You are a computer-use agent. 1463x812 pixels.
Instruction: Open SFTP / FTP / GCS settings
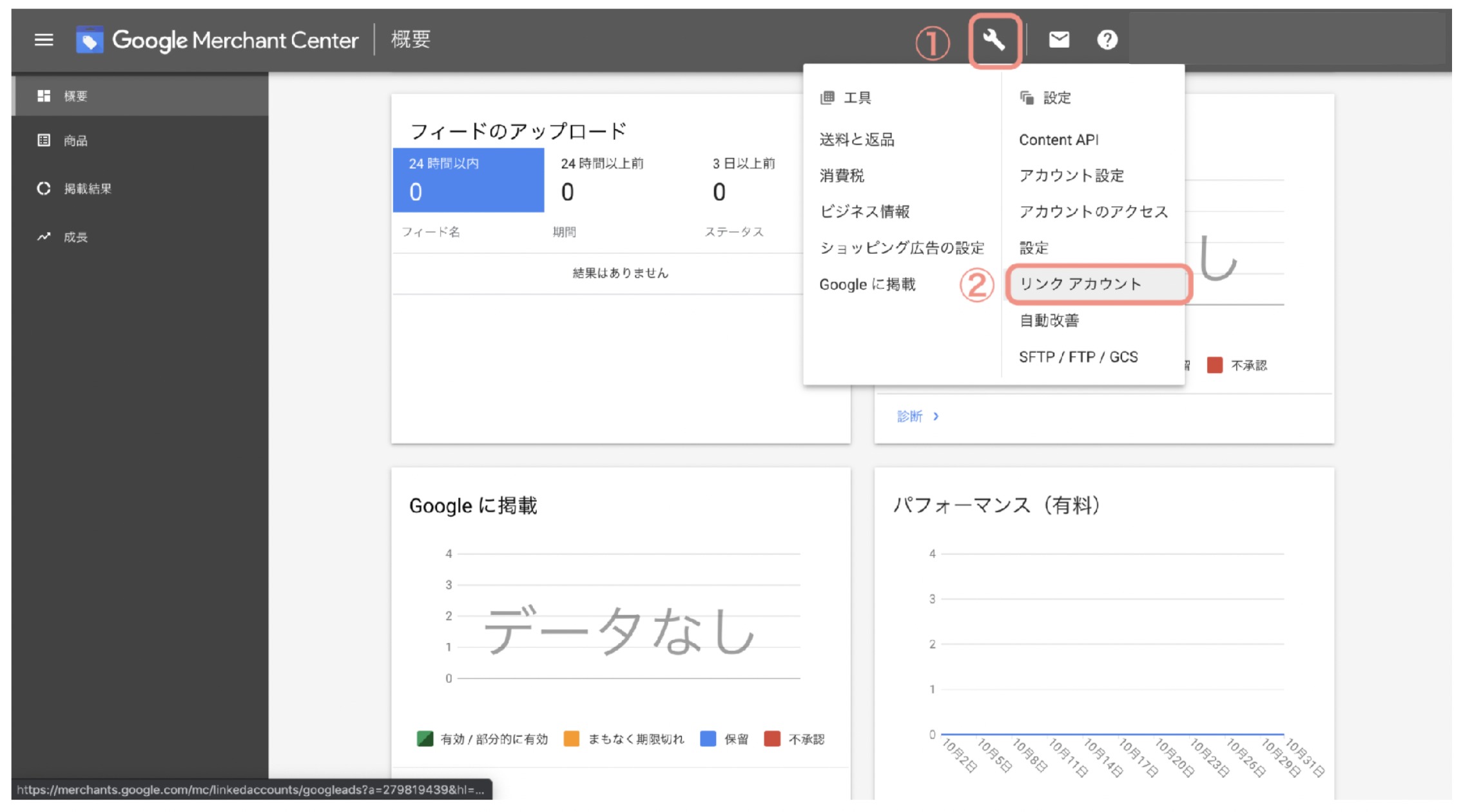(x=1078, y=356)
